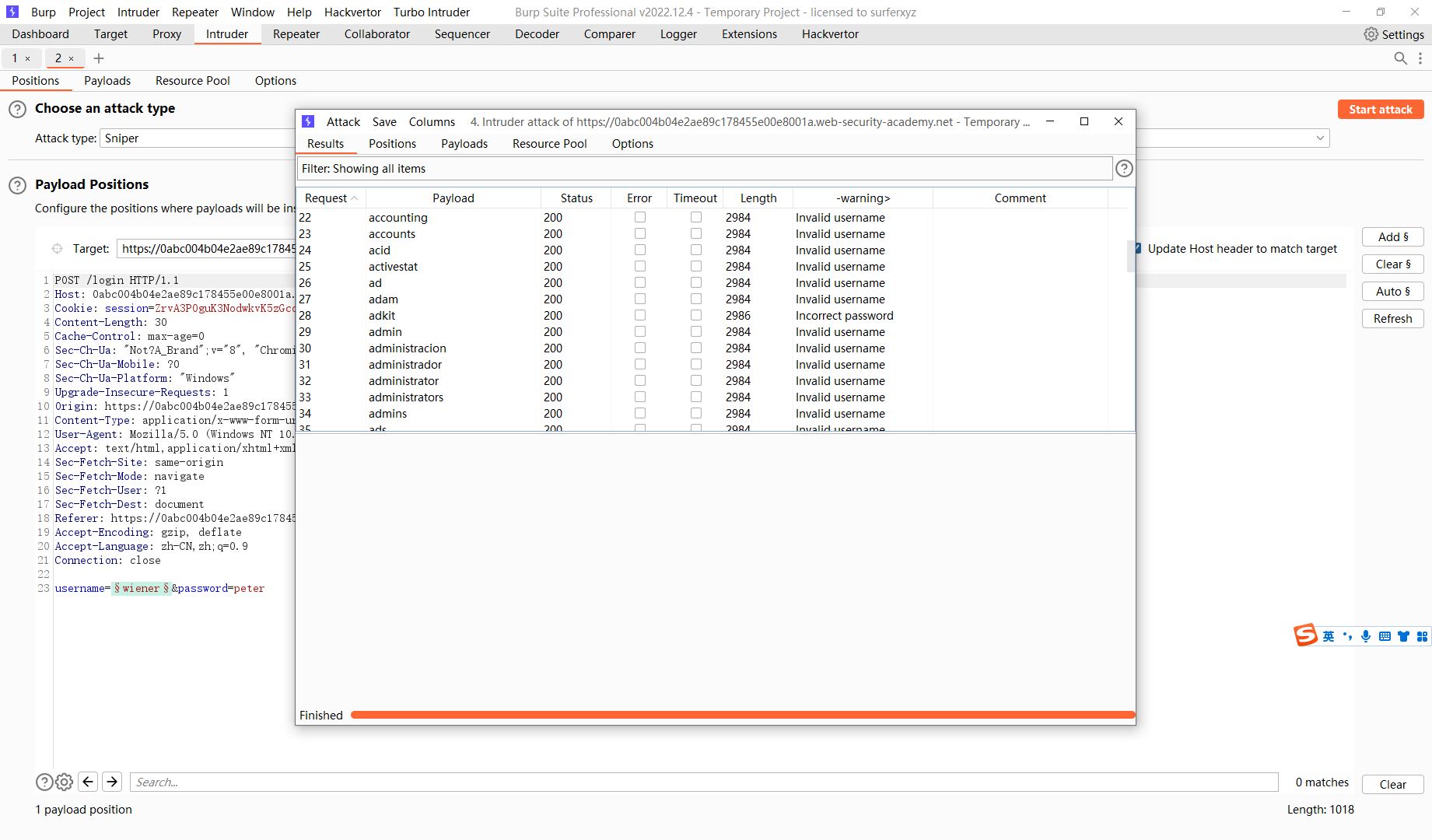Close Intruder tab 1
The image size is (1432, 840).
(28, 58)
